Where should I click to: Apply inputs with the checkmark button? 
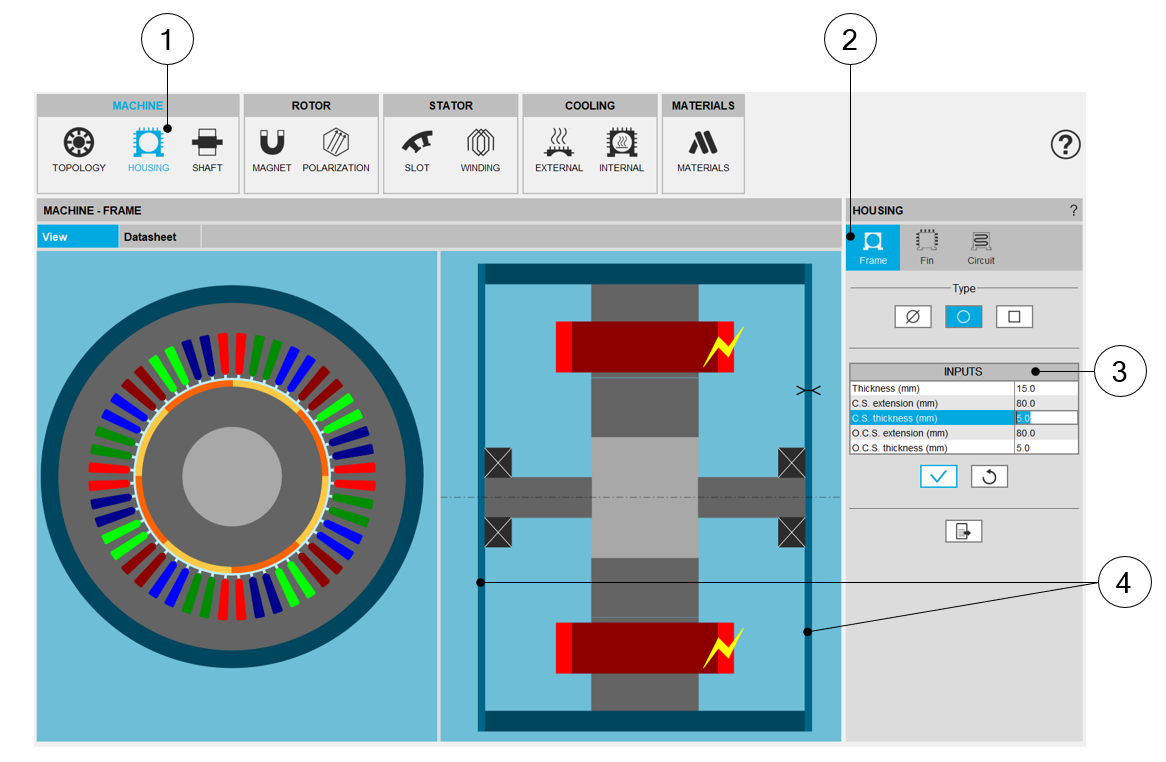pos(938,477)
